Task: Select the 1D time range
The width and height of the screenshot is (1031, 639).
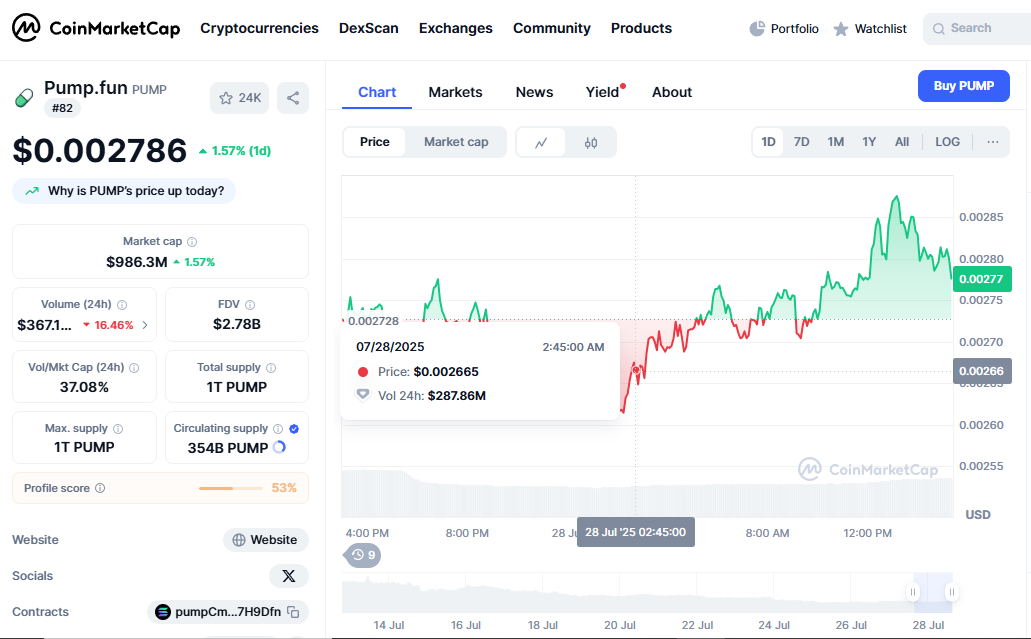Action: [x=768, y=142]
